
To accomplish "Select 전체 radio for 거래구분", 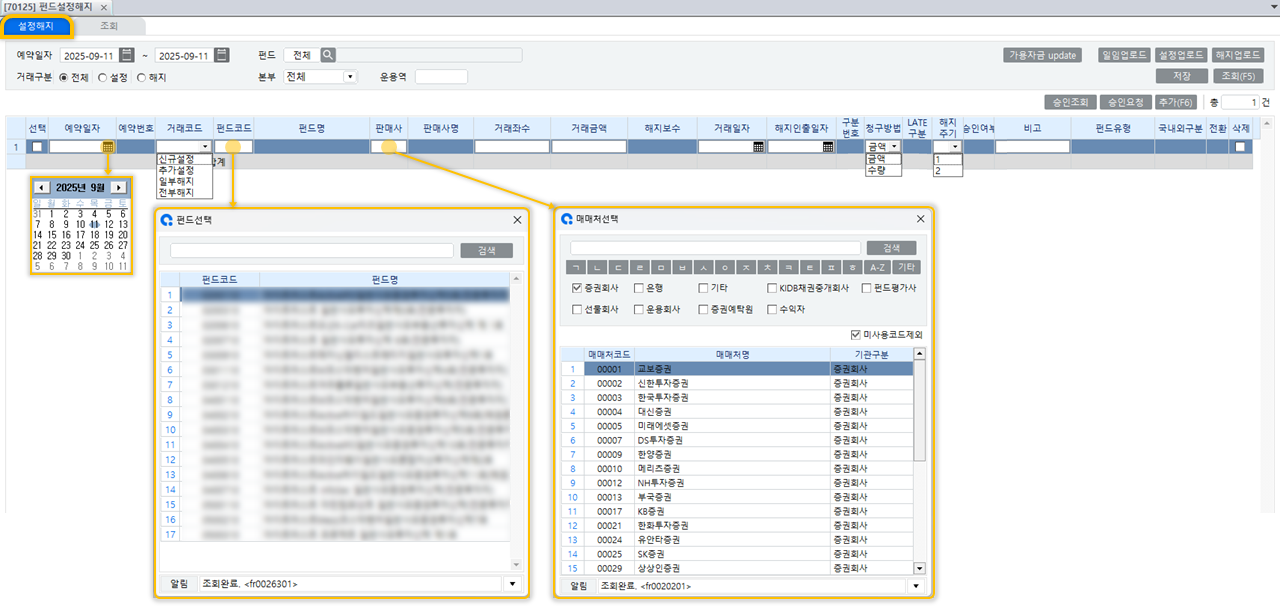I will (64, 77).
